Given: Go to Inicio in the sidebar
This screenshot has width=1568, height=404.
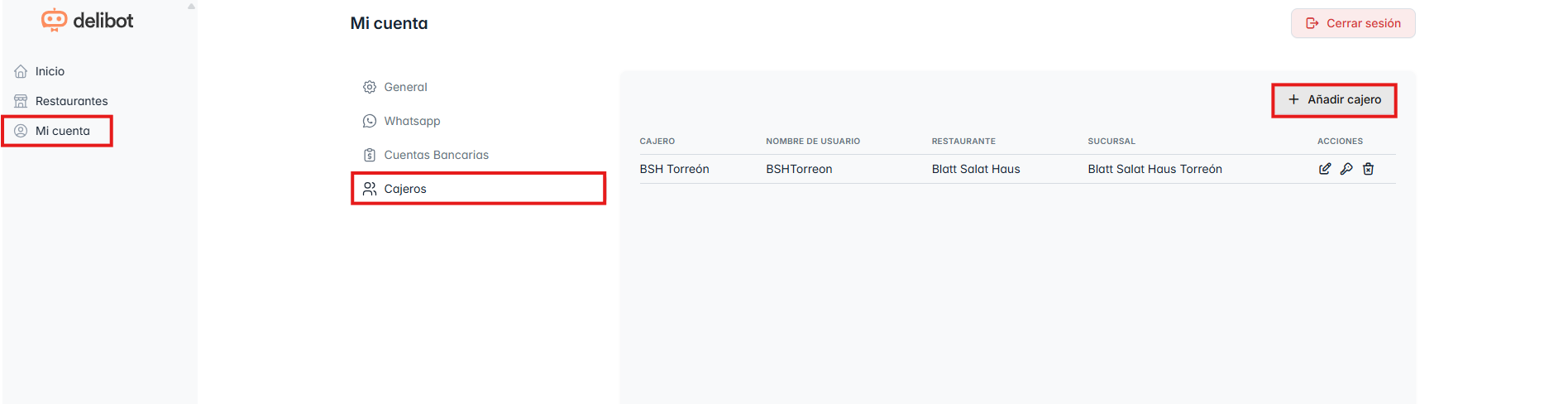Looking at the screenshot, I should pyautogui.click(x=50, y=71).
